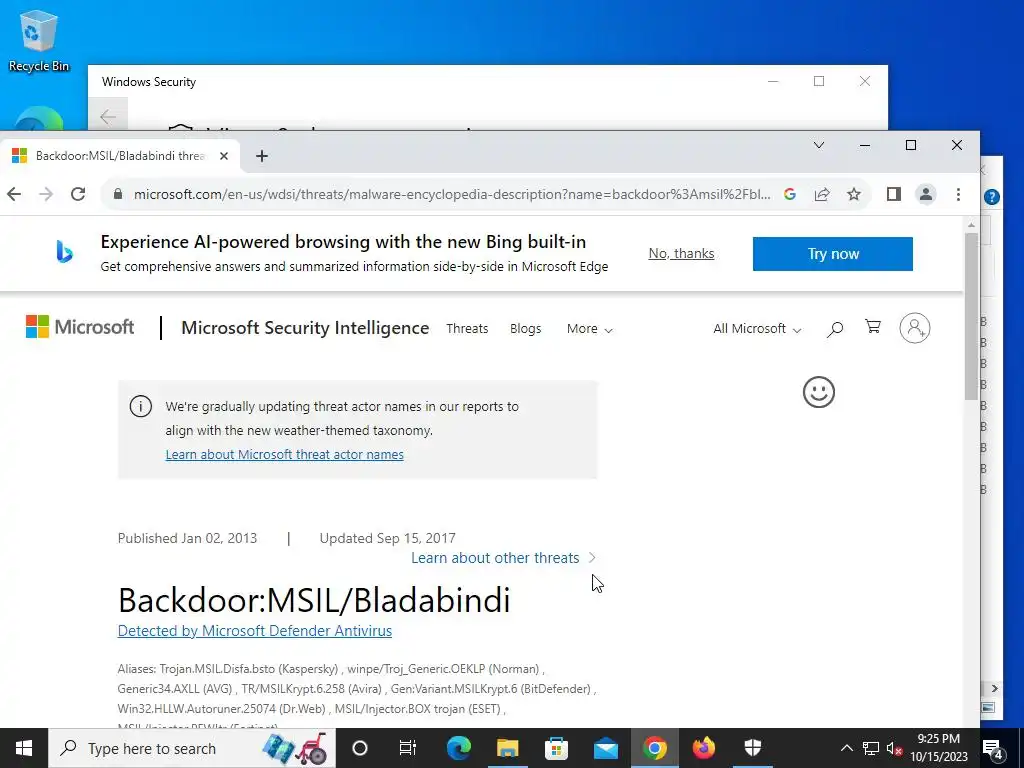Select the Backdoor:MSIL/Bladabindi browser tab

point(120,156)
